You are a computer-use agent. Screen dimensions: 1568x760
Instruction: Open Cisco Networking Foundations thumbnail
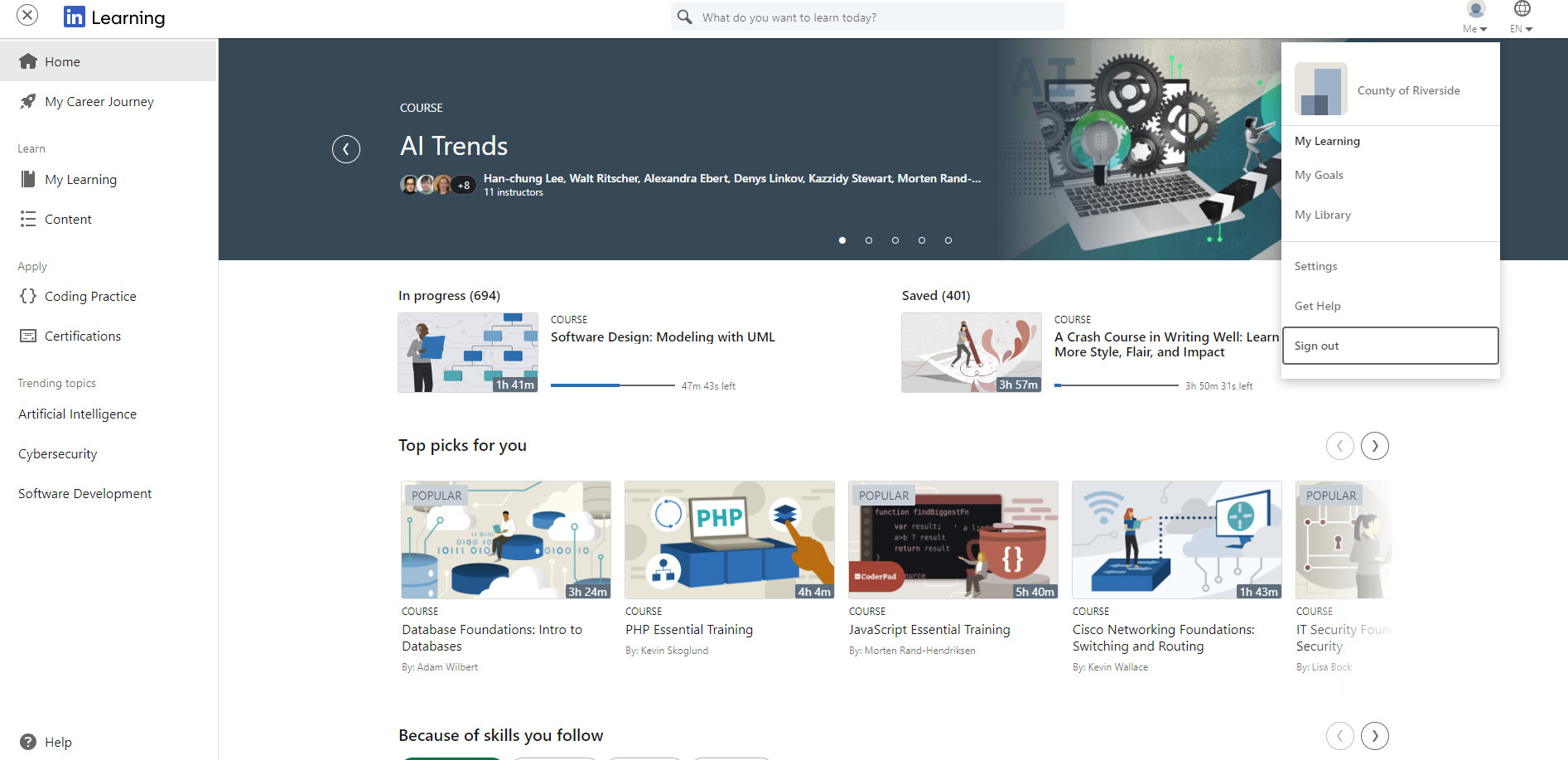[1177, 540]
